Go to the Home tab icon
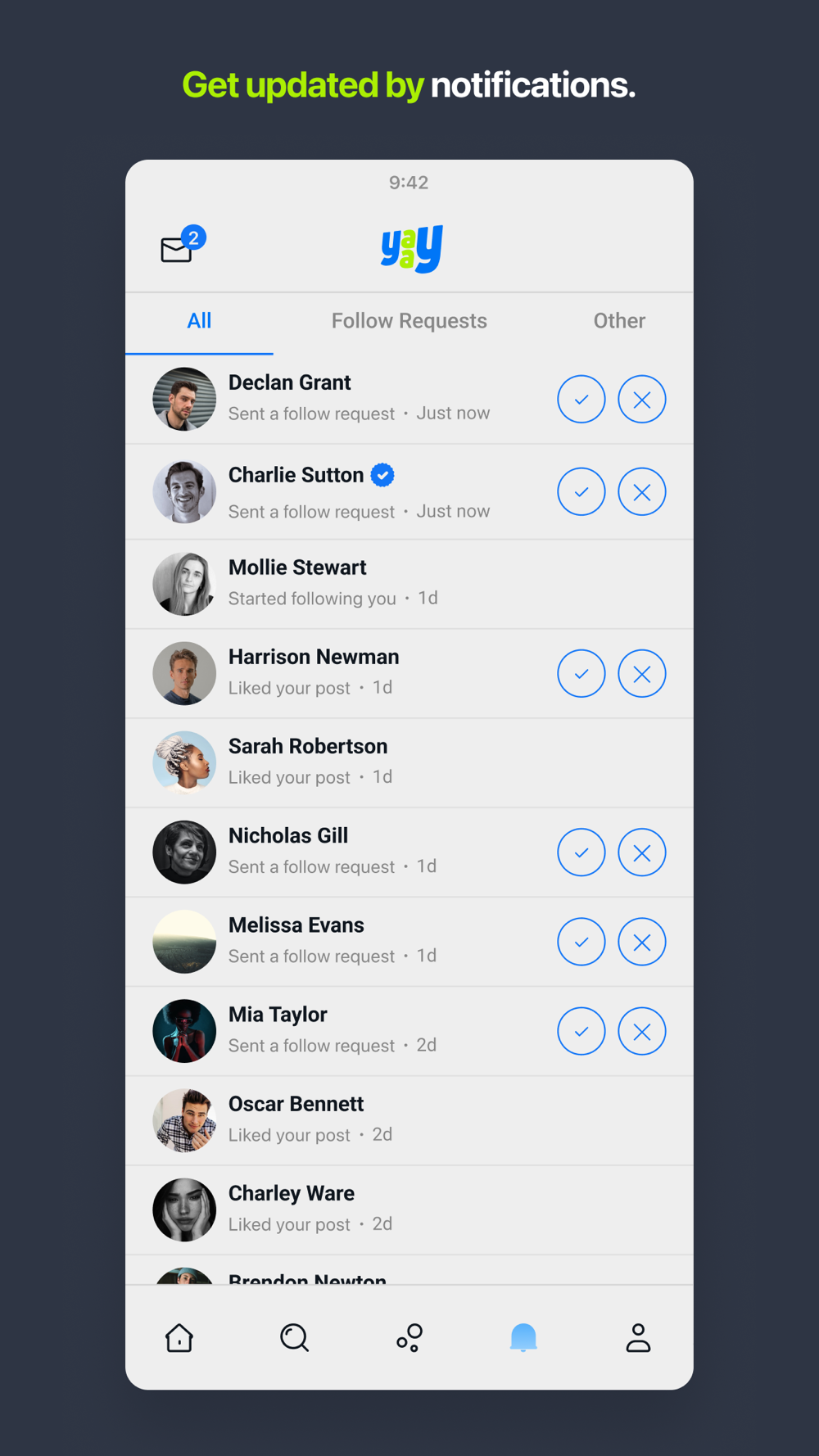Image resolution: width=819 pixels, height=1456 pixels. pos(179,1338)
